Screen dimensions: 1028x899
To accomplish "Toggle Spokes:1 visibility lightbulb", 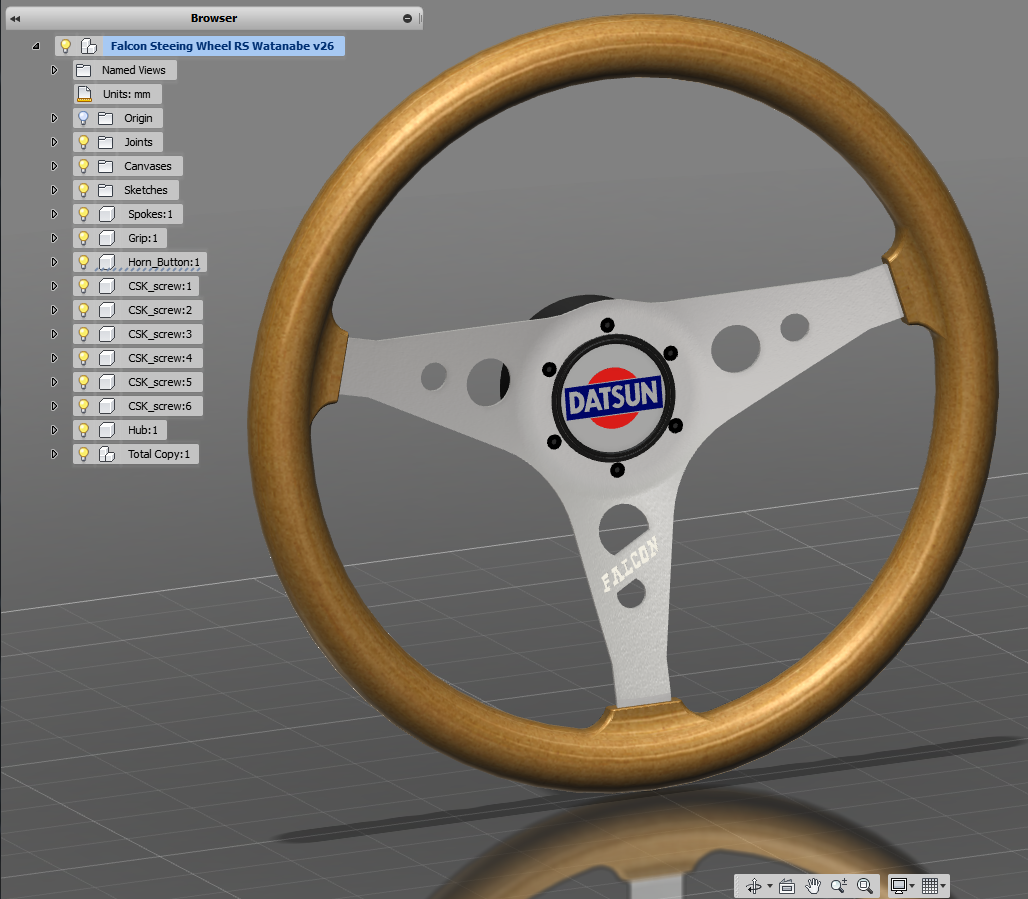I will pos(83,214).
